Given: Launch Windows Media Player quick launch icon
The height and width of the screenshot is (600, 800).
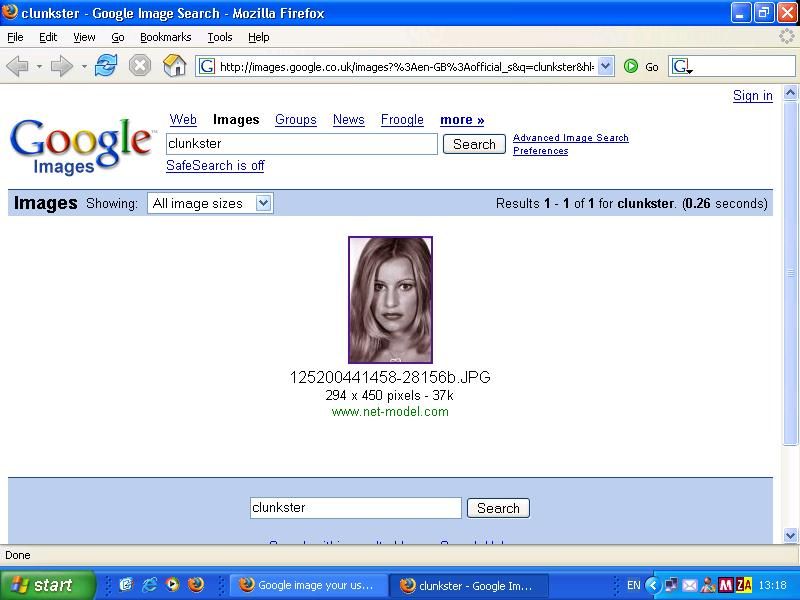Looking at the screenshot, I should point(173,585).
